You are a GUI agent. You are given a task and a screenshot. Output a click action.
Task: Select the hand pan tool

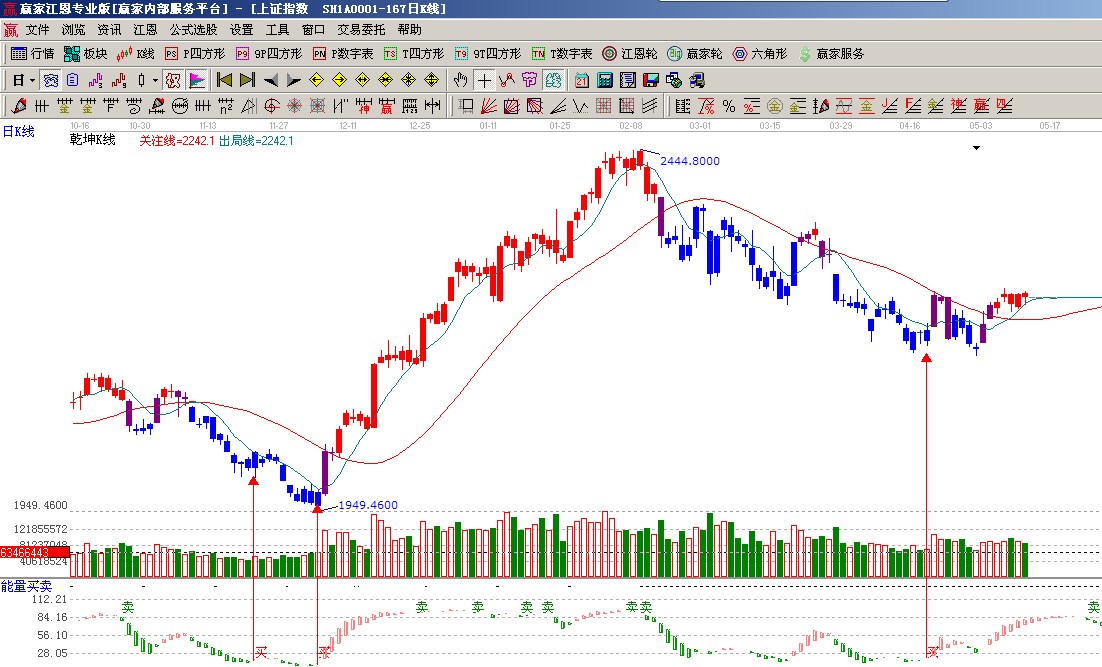[x=460, y=80]
